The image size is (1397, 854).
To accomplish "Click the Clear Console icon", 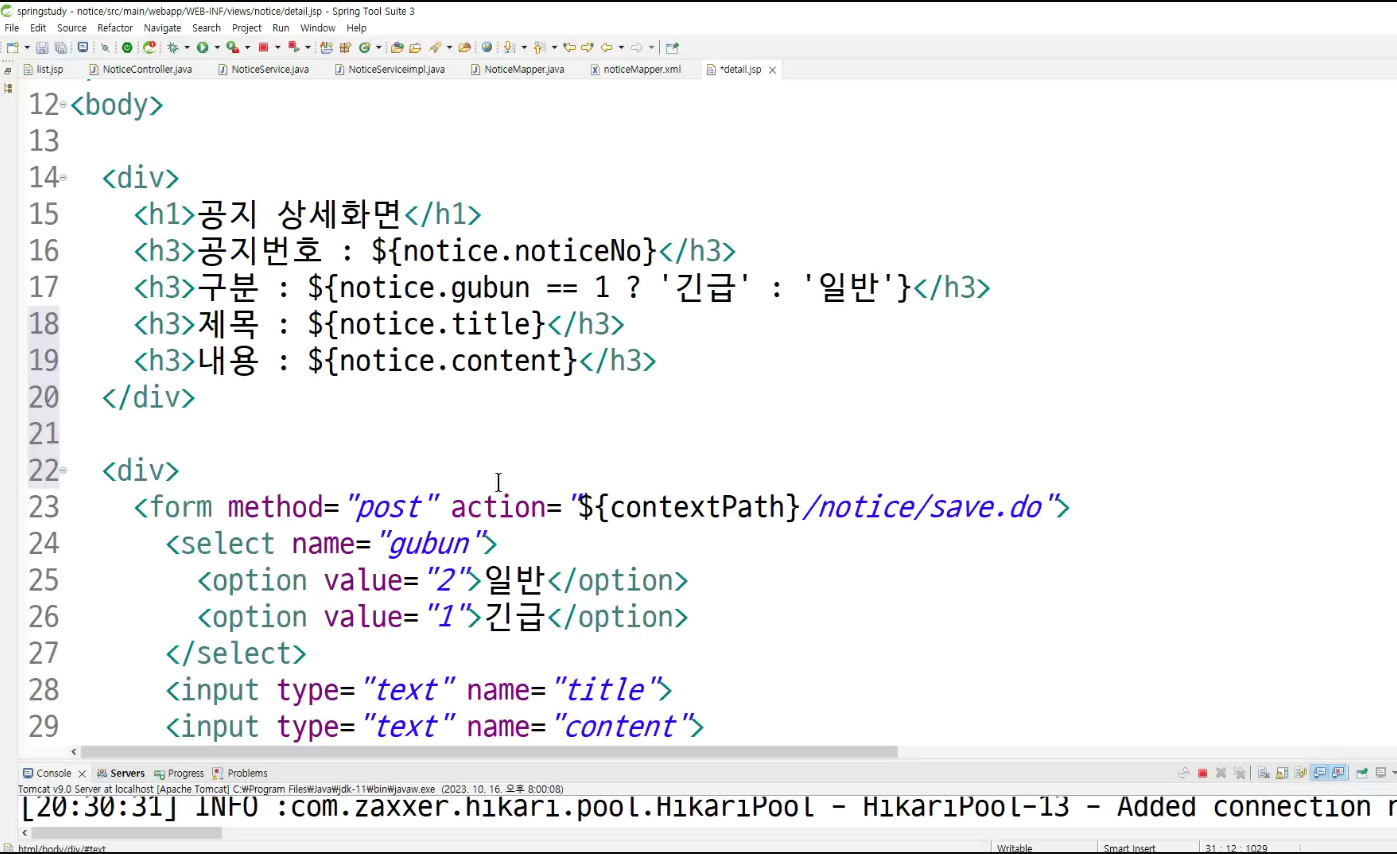I will point(1264,773).
